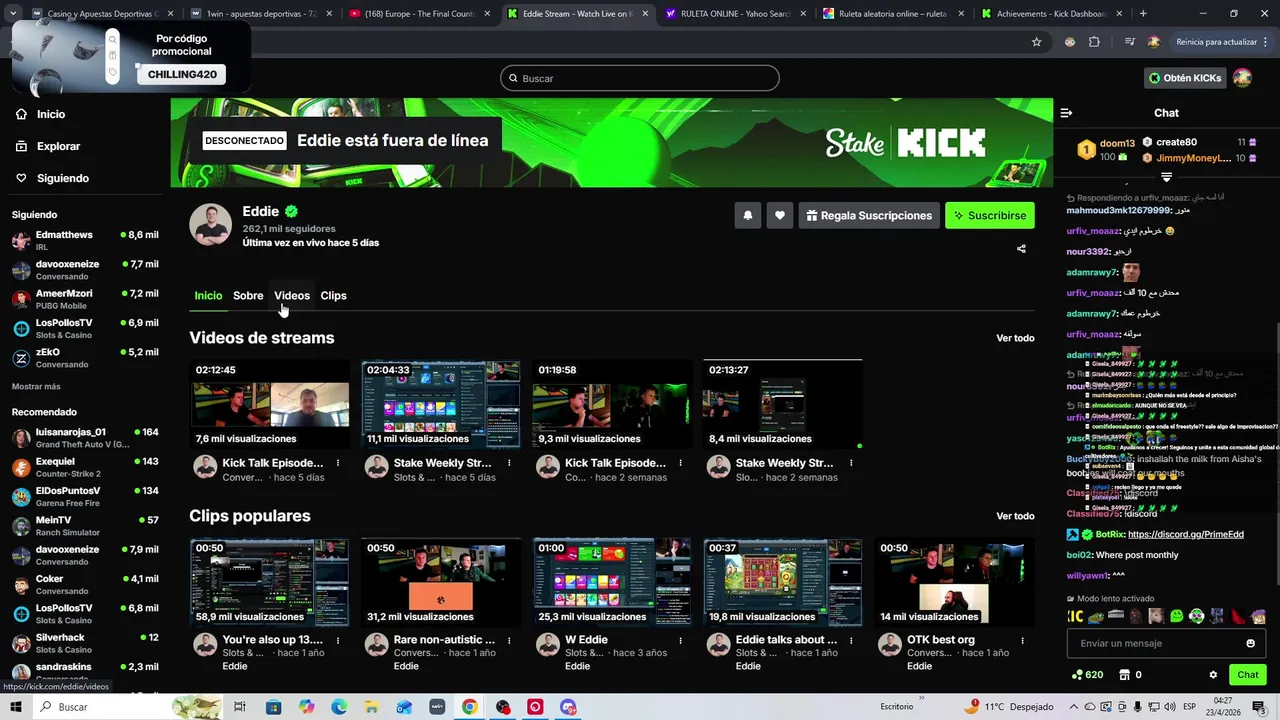Click the notification bell for Eddie
Screen dimensions: 1280x720
coord(747,215)
